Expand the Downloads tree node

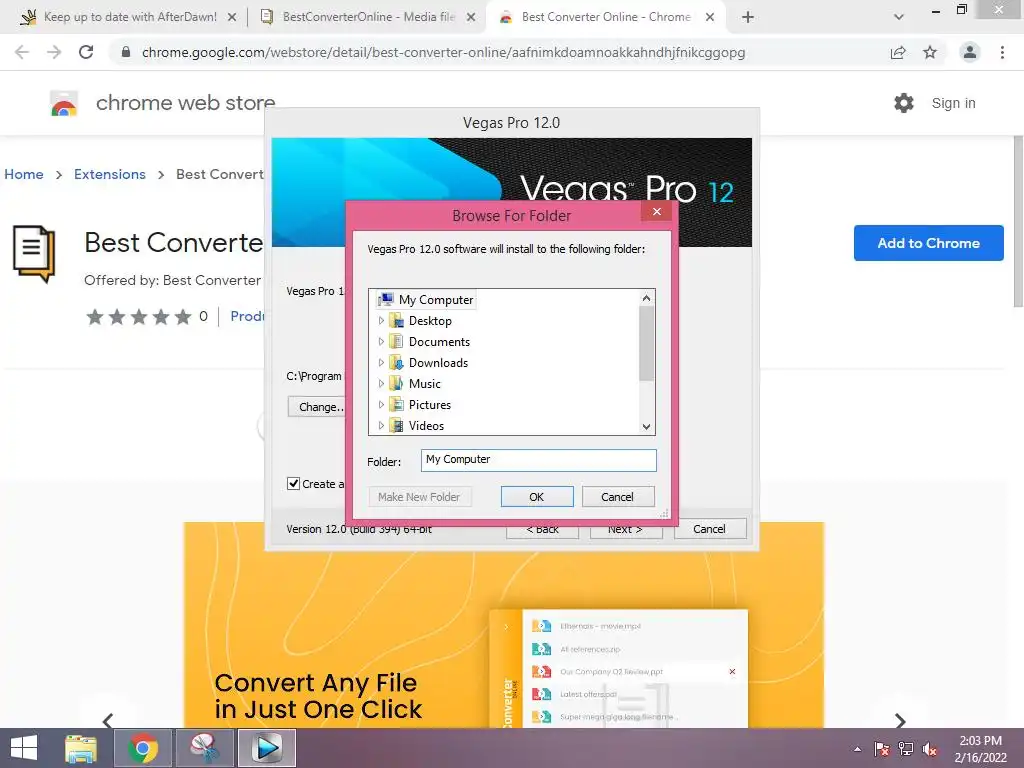pos(381,362)
